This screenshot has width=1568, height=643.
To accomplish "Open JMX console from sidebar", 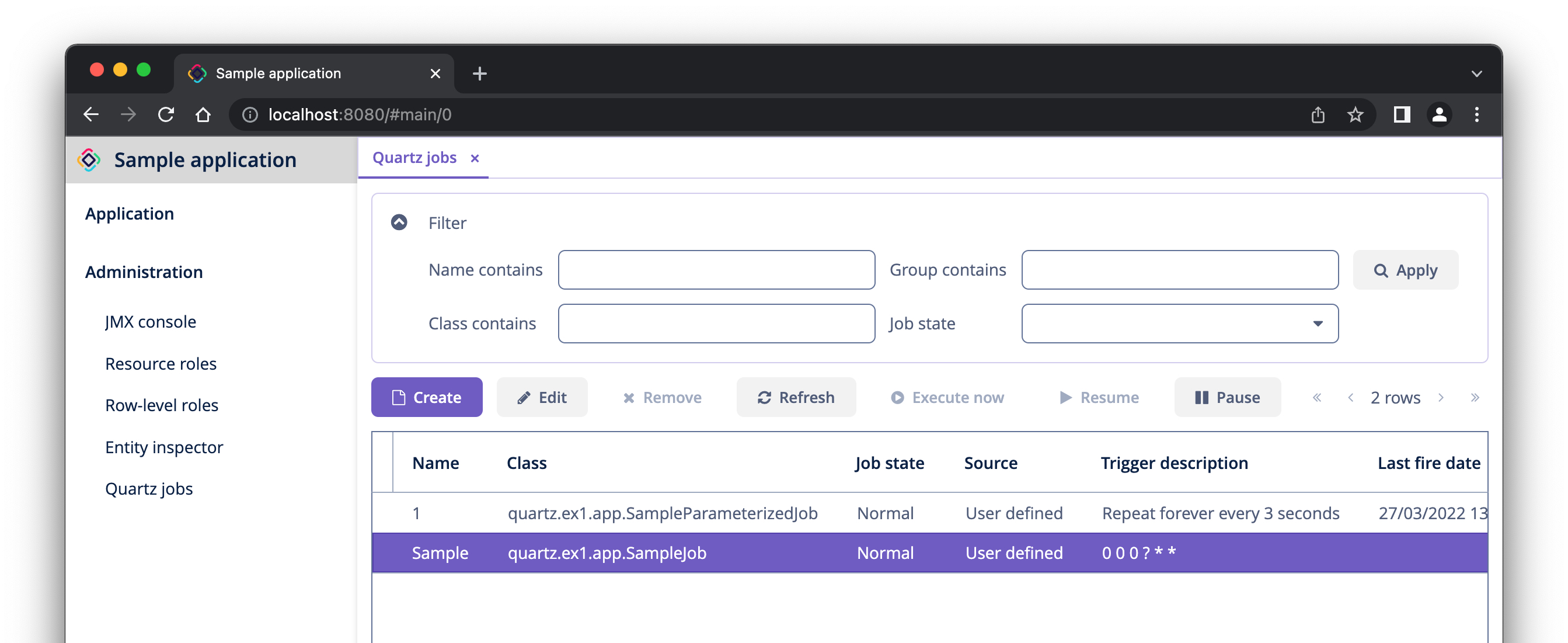I will tap(151, 321).
